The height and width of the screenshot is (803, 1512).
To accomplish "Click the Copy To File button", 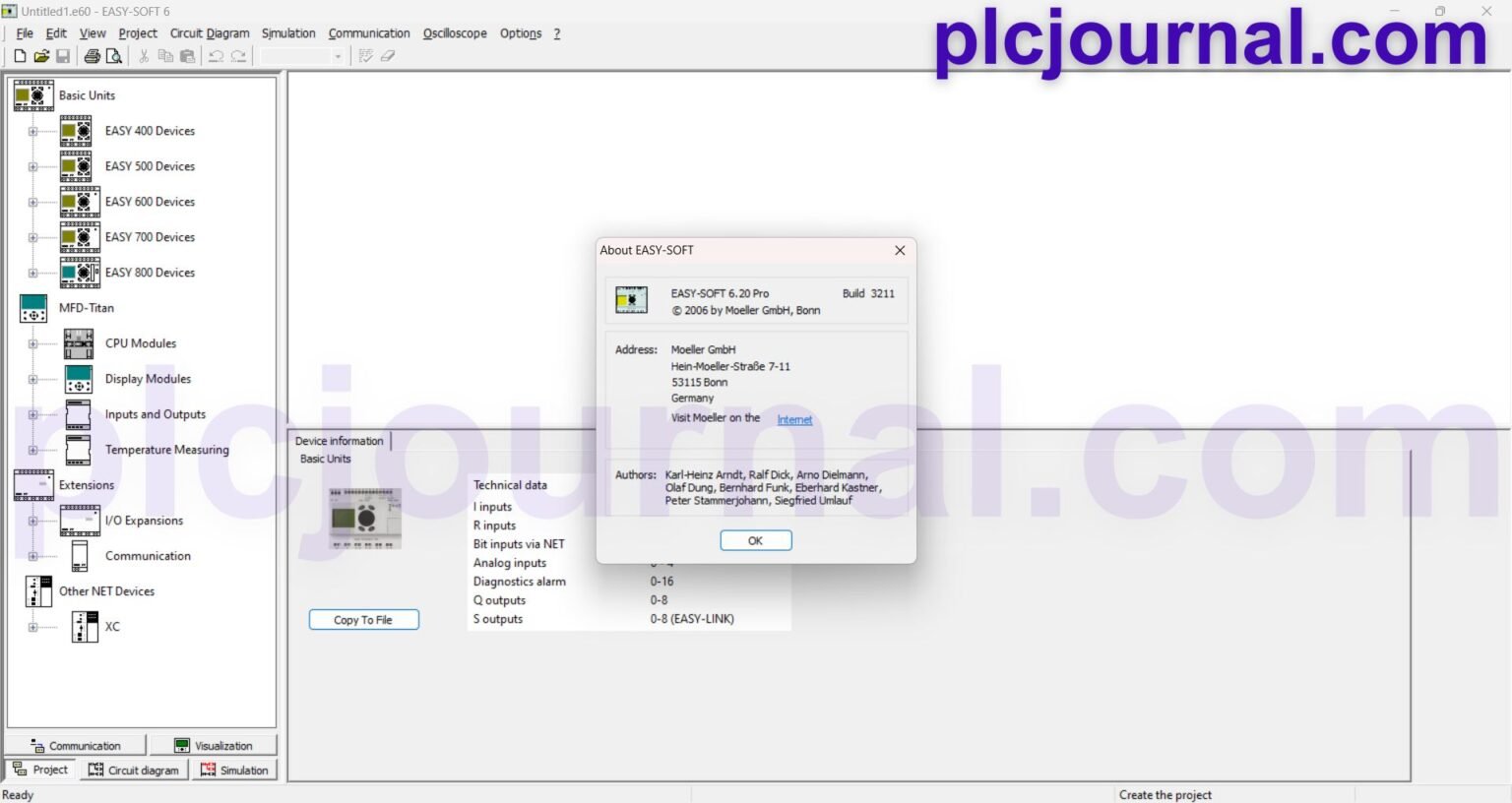I will pos(363,619).
